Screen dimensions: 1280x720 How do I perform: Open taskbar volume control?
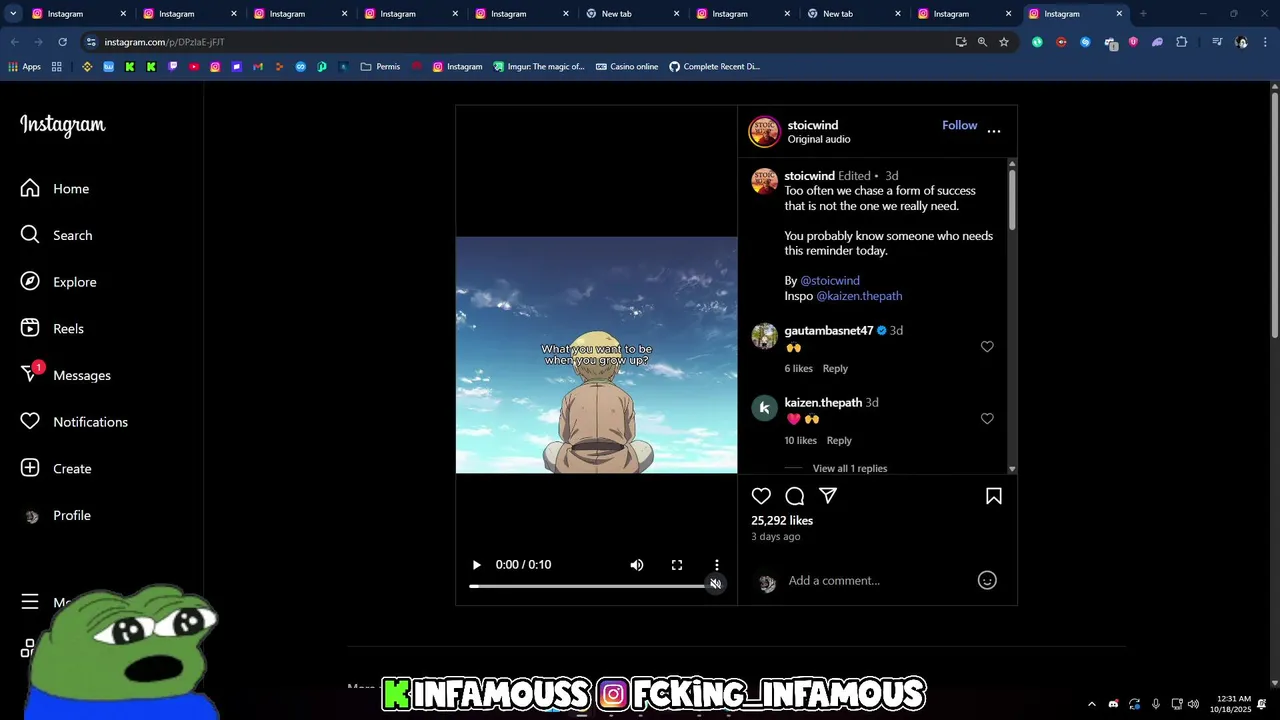coord(1193,704)
